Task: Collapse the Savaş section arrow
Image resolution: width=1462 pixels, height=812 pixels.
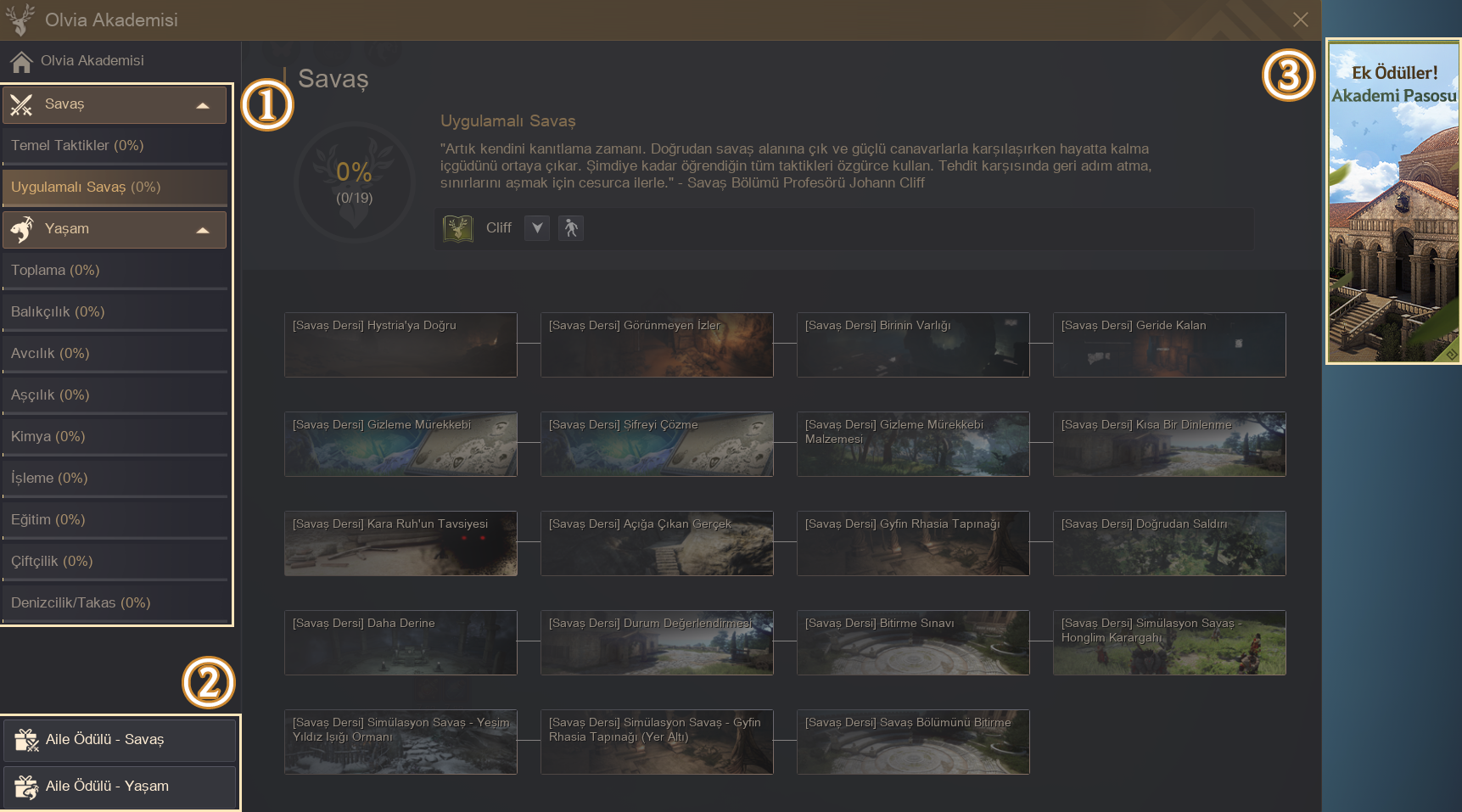Action: pyautogui.click(x=203, y=105)
